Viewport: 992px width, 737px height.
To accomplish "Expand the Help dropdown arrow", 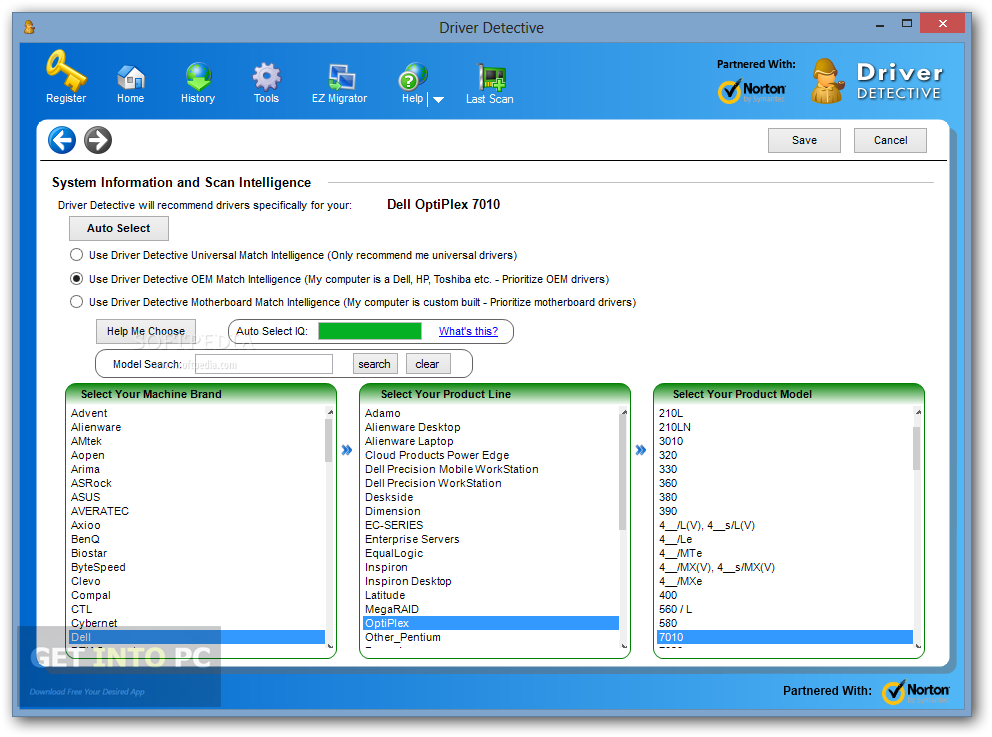I will (438, 100).
